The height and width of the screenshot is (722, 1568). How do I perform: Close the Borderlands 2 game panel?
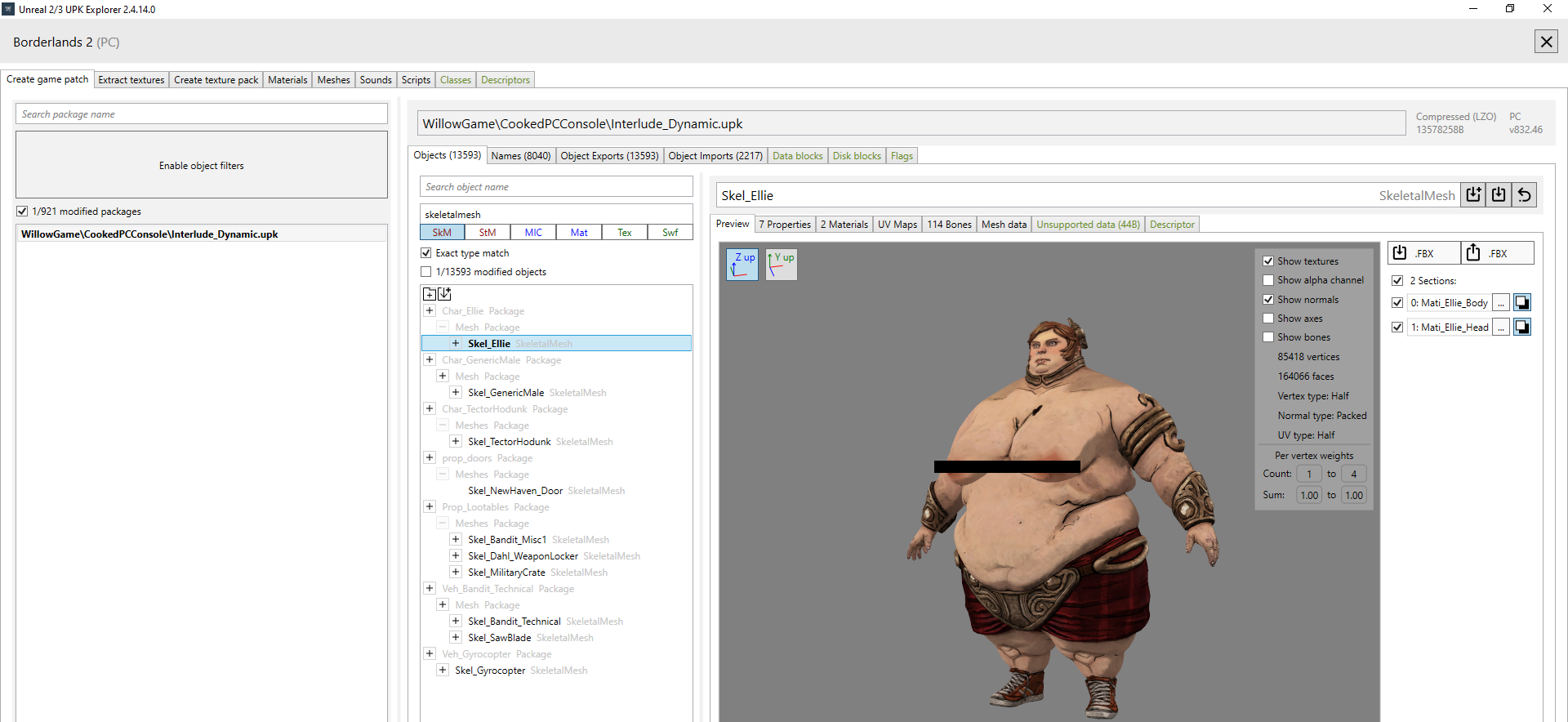tap(1546, 42)
